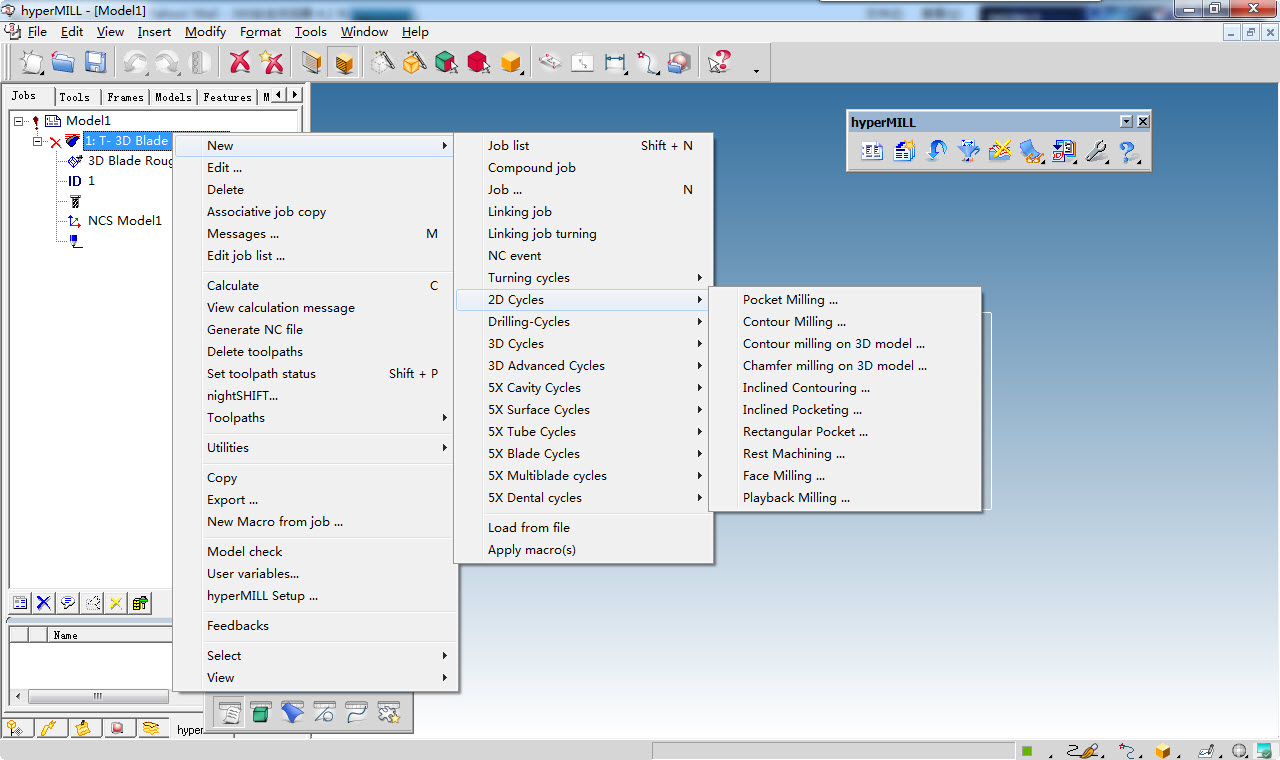Viewport: 1280px width, 760px height.
Task: Choose Pocket Milling from 2D Cycles
Action: click(x=845, y=300)
